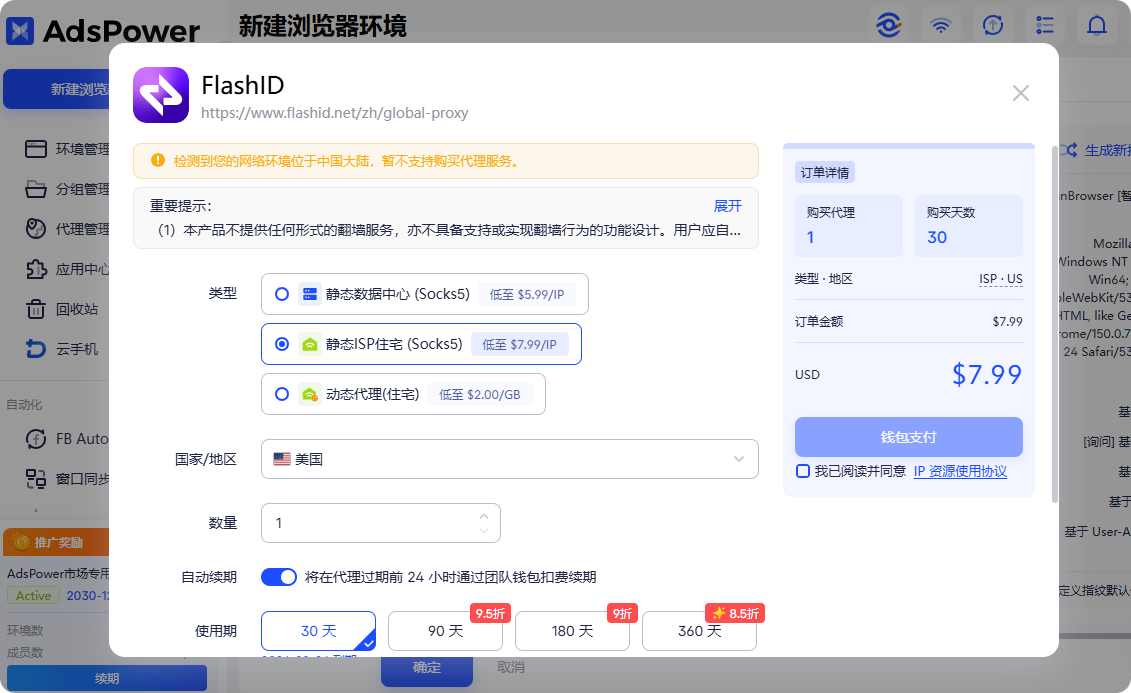Viewport: 1131px width, 693px height.
Task: Select the 静态数据中心 (Socks5) radio option
Action: point(282,294)
